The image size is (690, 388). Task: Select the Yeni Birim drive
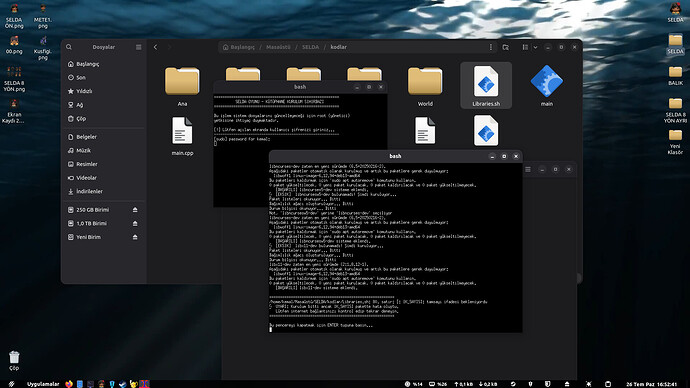coord(104,238)
